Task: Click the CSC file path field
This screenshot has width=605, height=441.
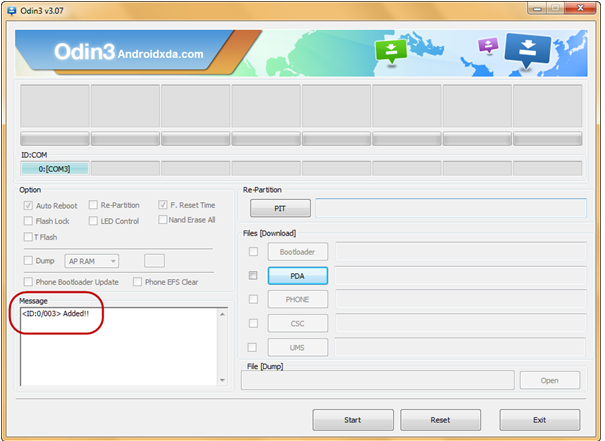Action: coord(461,323)
